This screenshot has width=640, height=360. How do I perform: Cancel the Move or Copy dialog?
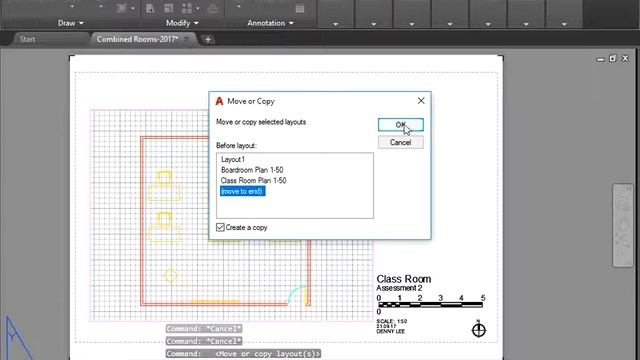400,142
